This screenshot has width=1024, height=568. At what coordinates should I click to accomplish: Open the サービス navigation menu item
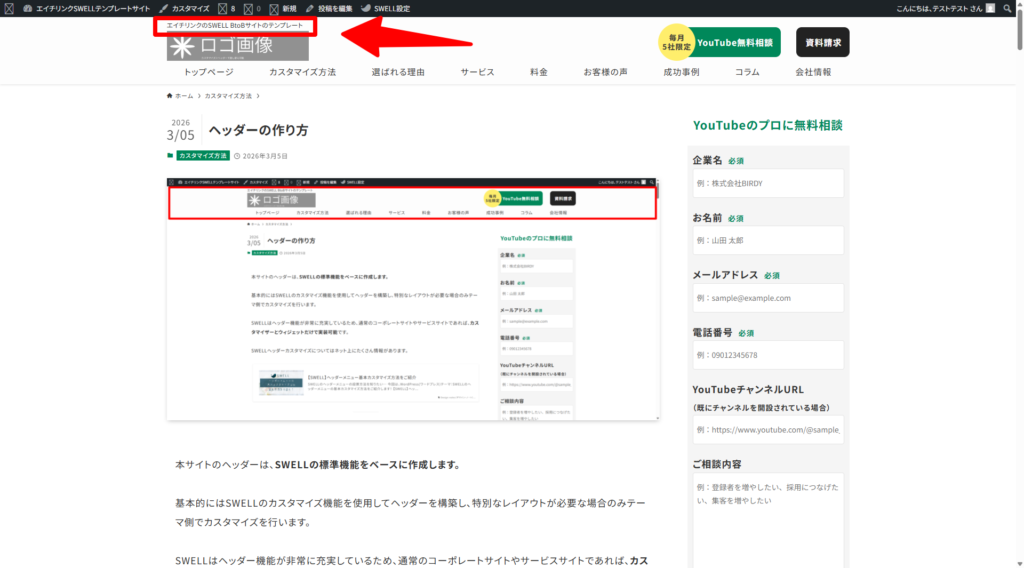(477, 73)
